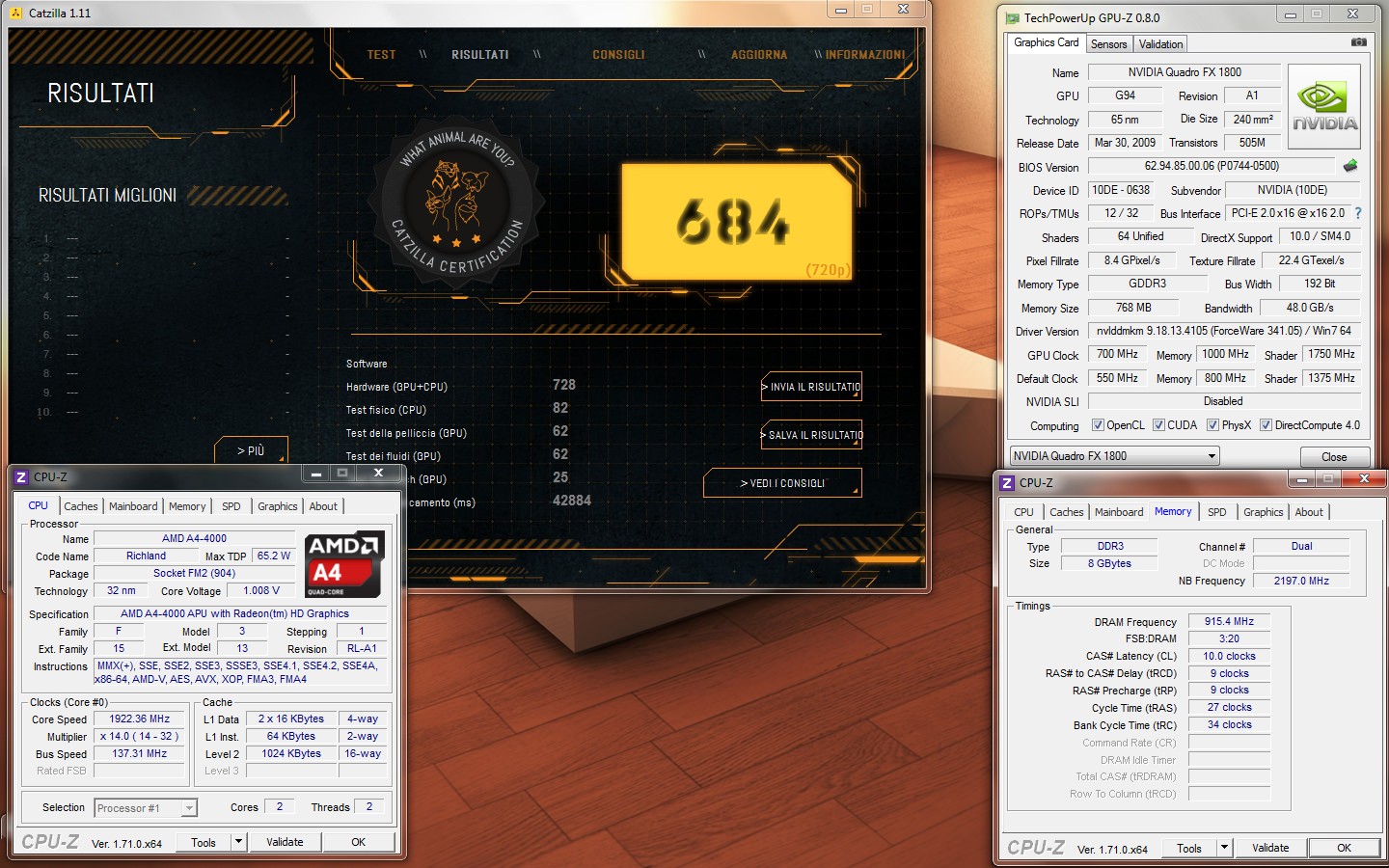Open Tools dropdown arrow in right CPU-Z

coord(1224,848)
